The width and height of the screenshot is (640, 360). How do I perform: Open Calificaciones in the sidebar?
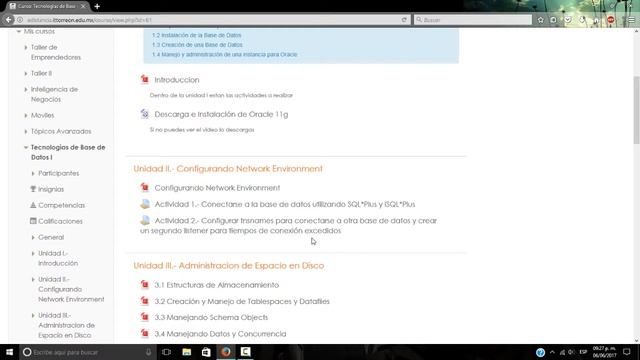coord(60,221)
